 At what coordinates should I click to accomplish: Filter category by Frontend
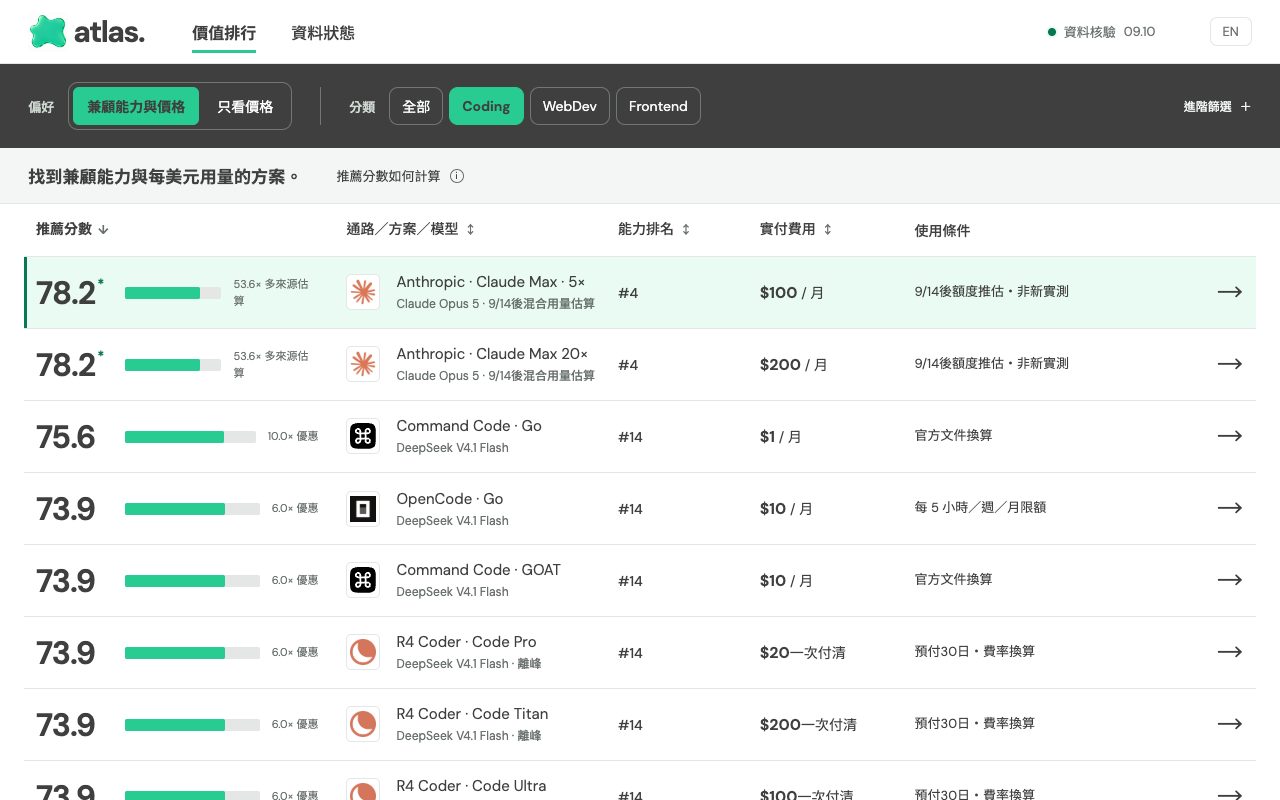(658, 106)
